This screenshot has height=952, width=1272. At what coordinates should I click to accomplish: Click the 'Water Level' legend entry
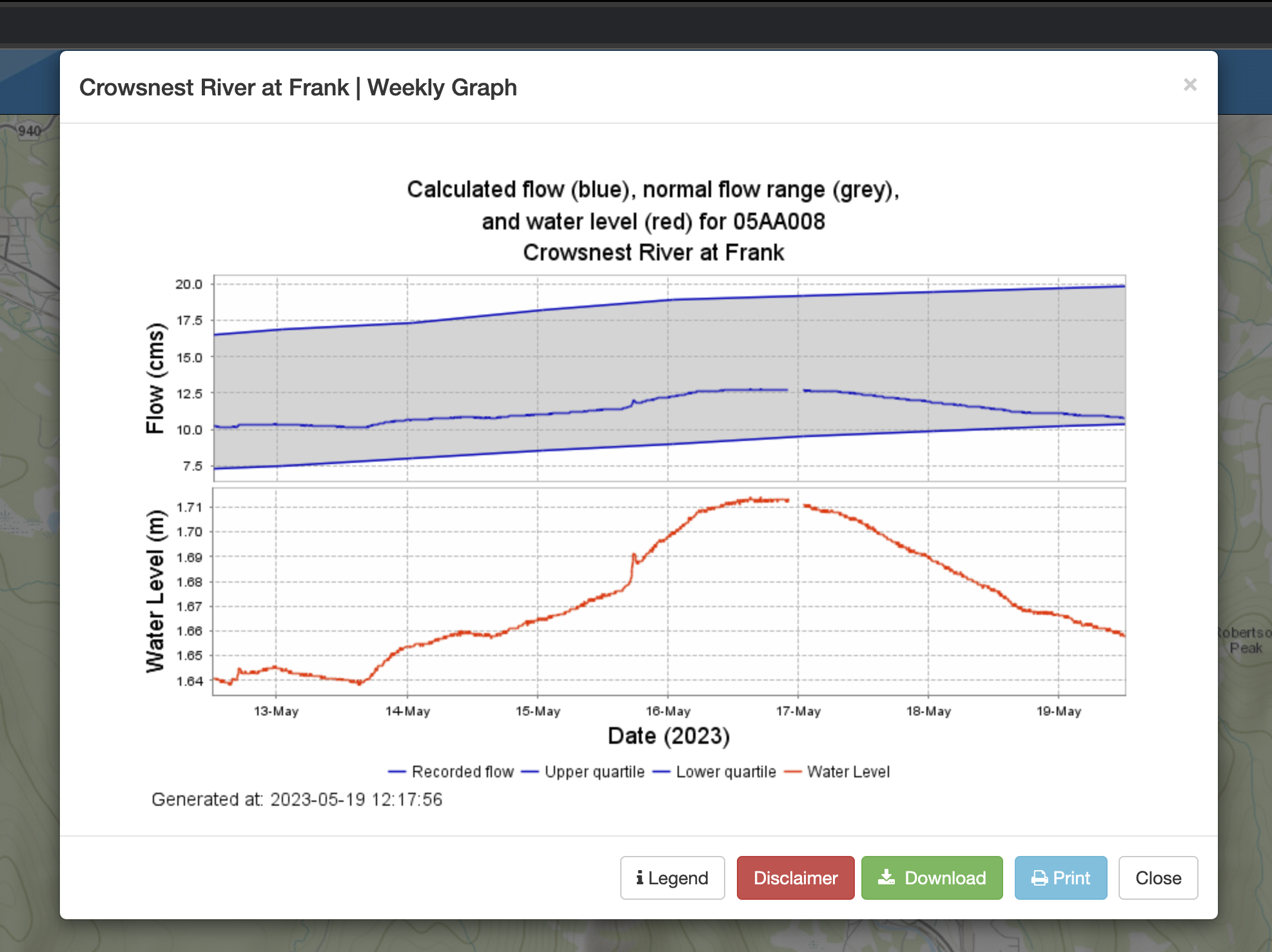[837, 772]
